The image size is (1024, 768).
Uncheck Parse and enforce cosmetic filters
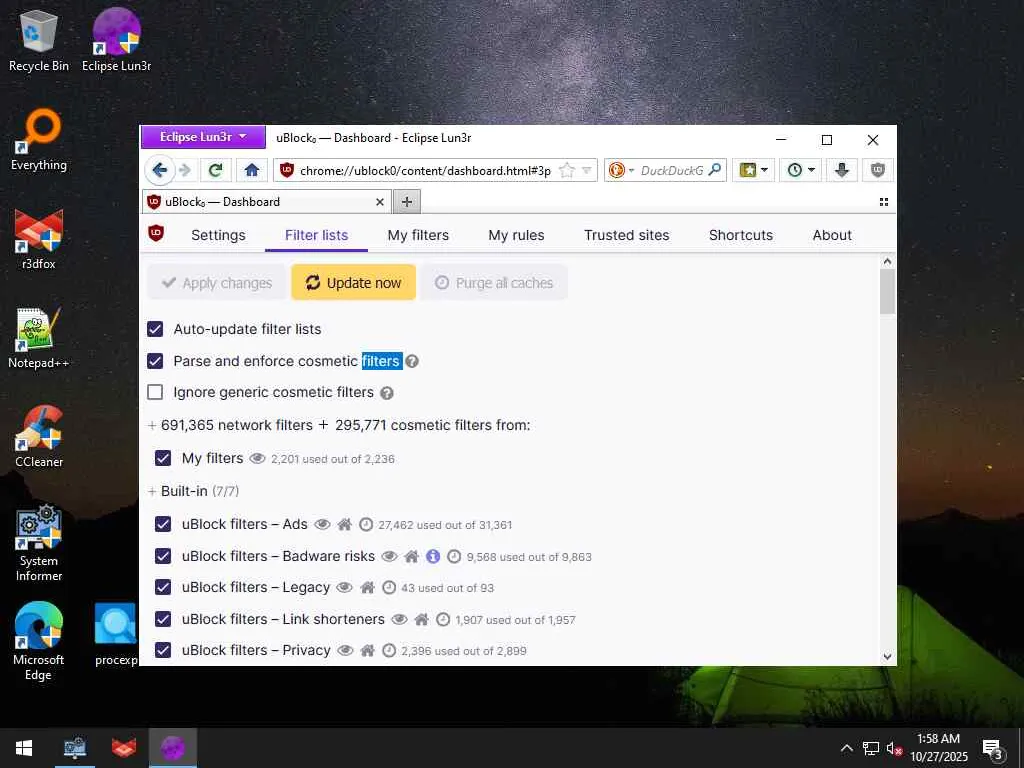point(155,361)
